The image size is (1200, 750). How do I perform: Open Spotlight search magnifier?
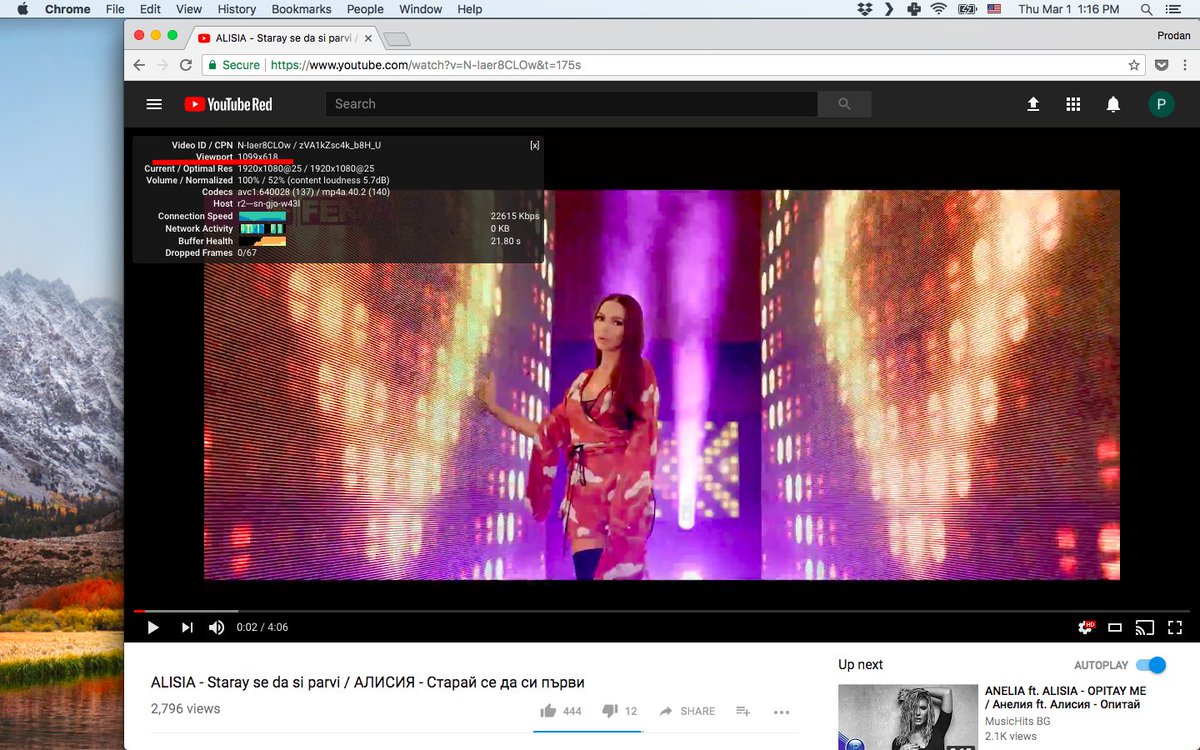click(1146, 9)
